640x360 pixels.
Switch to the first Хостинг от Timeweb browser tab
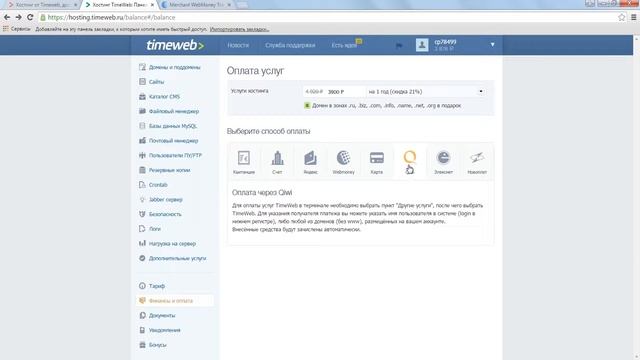(x=42, y=5)
